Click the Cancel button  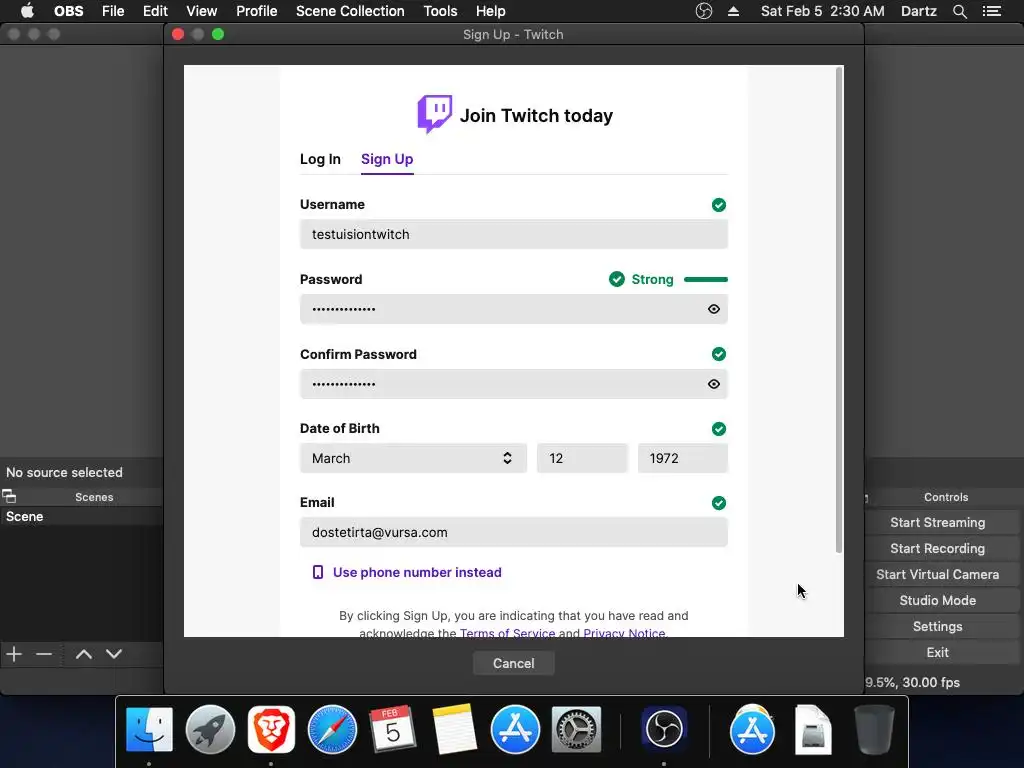point(513,664)
